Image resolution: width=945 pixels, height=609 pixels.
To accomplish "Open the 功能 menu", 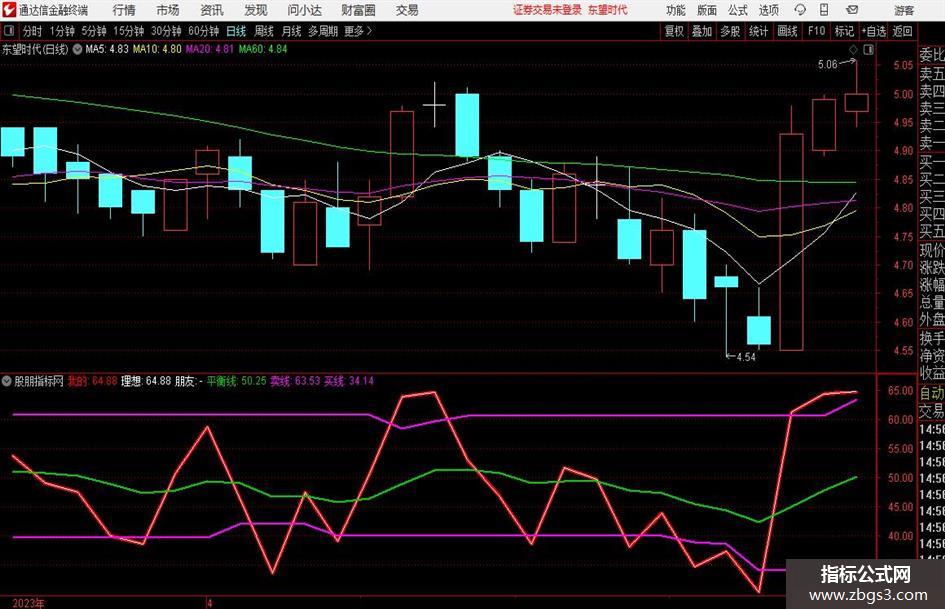I will (x=676, y=10).
